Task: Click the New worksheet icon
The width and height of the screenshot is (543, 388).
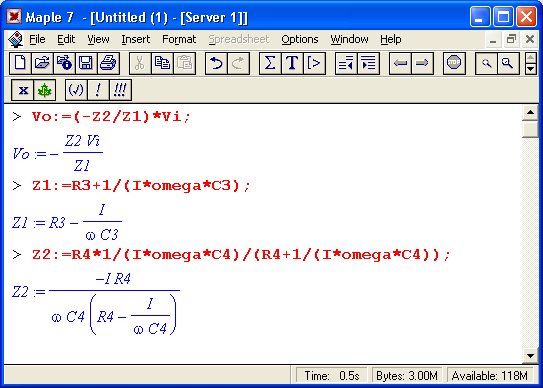Action: (x=20, y=63)
